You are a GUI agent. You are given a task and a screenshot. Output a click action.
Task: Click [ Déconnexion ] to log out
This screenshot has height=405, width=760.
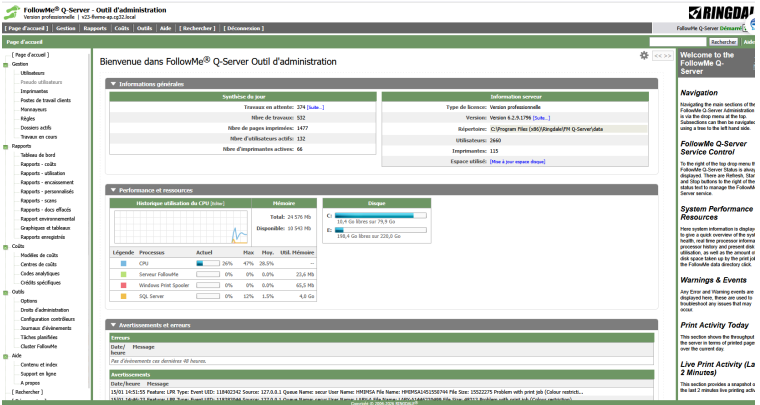pyautogui.click(x=244, y=28)
